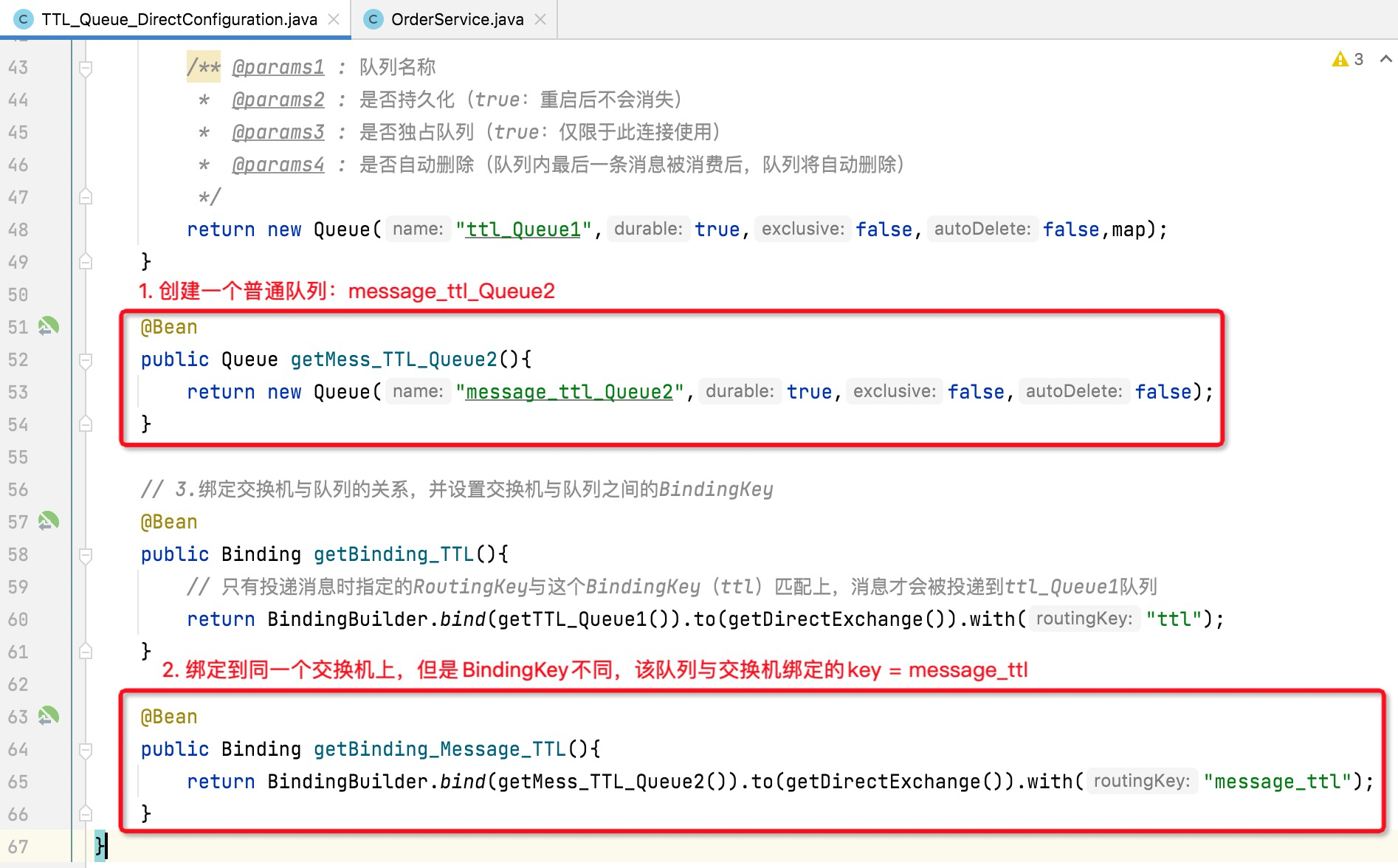
Task: Fold the getBinding_Message_TTL method at line 64
Action: 86,750
